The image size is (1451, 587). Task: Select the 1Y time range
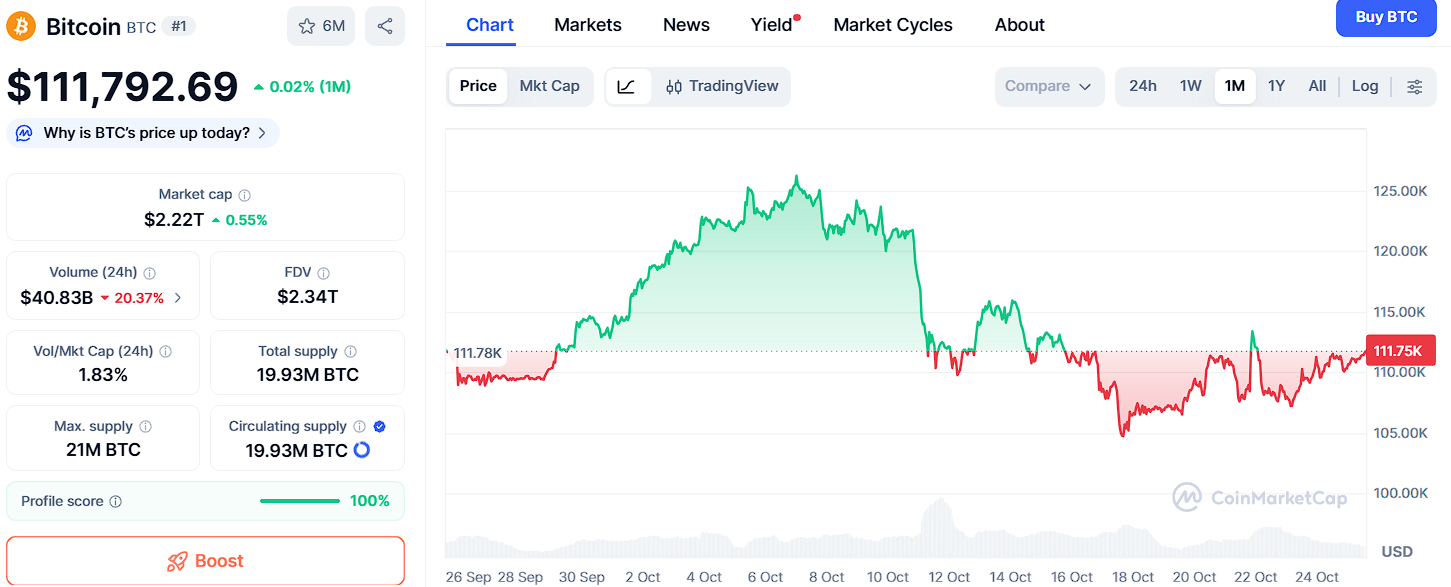(1276, 87)
